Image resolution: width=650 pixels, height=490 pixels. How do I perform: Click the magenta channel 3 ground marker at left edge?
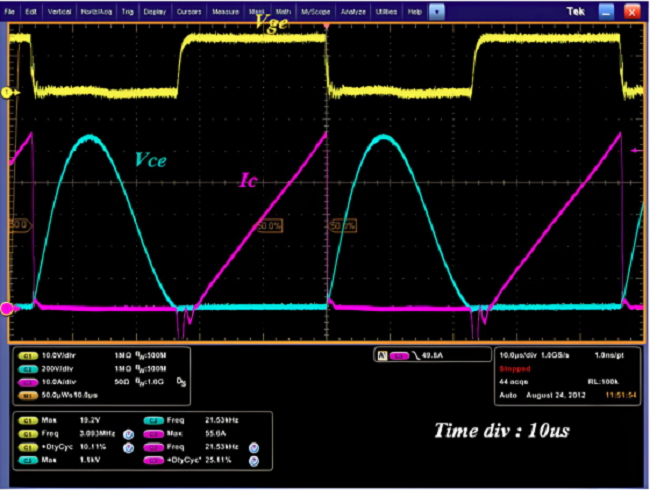click(x=6, y=309)
